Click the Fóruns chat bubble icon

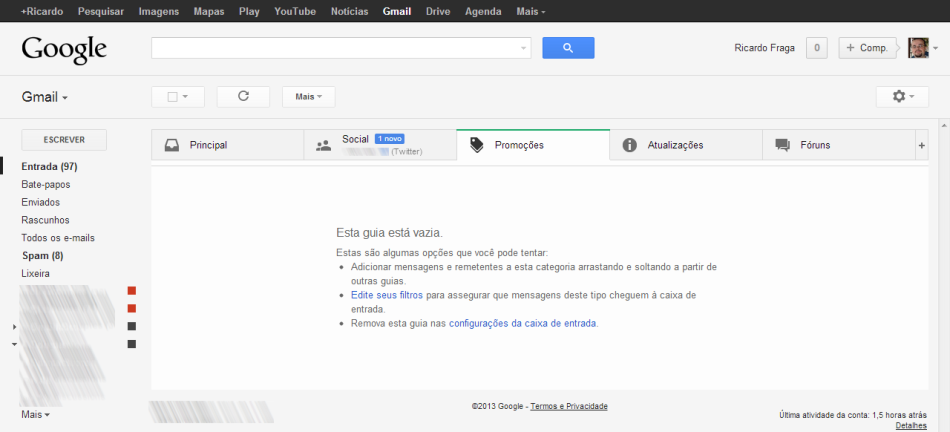(x=782, y=145)
